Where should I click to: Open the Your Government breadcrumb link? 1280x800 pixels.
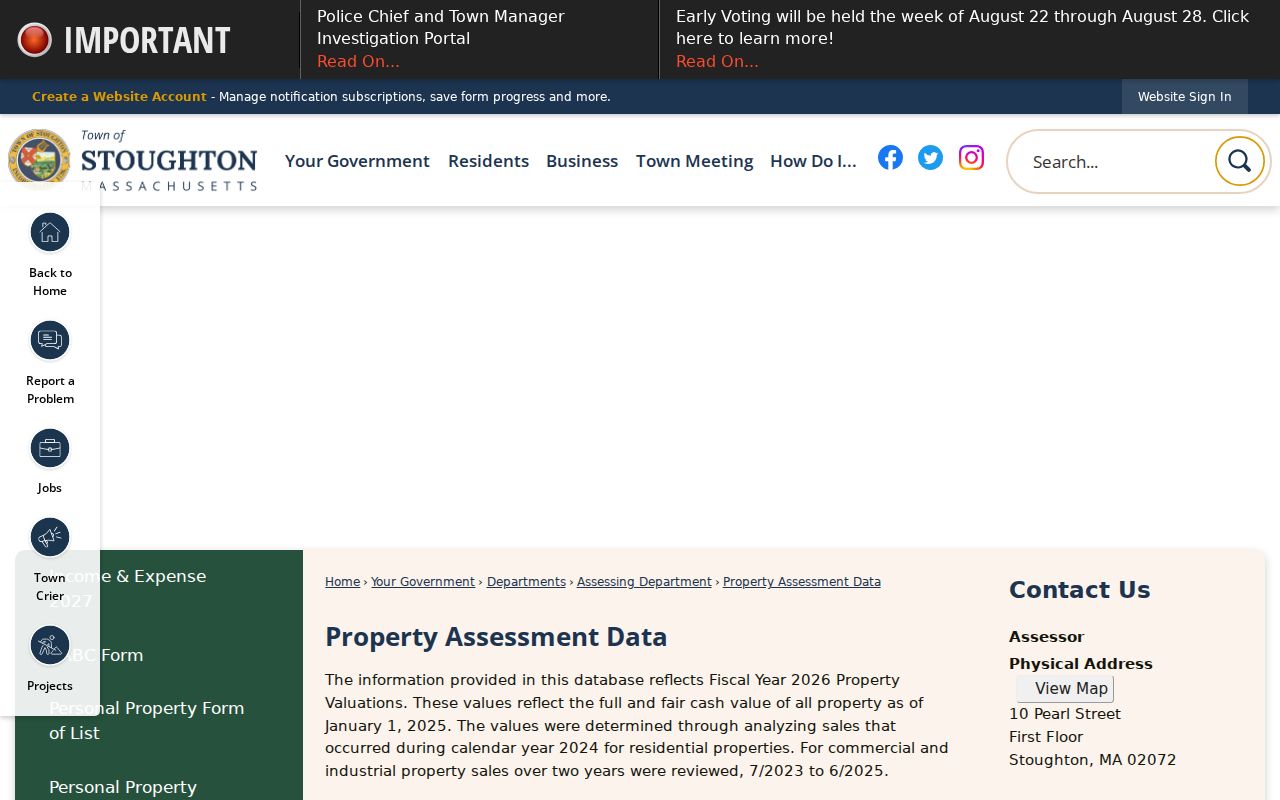pos(423,582)
